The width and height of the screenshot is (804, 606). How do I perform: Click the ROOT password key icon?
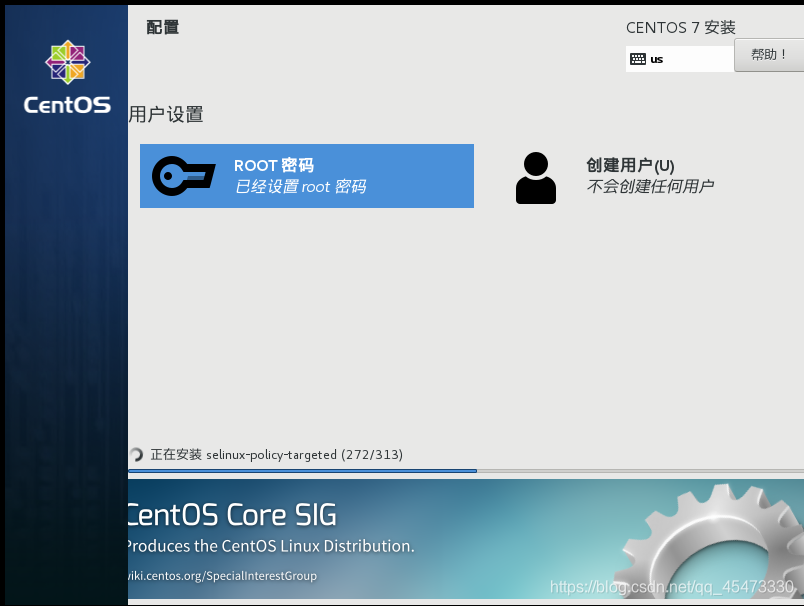coord(184,176)
